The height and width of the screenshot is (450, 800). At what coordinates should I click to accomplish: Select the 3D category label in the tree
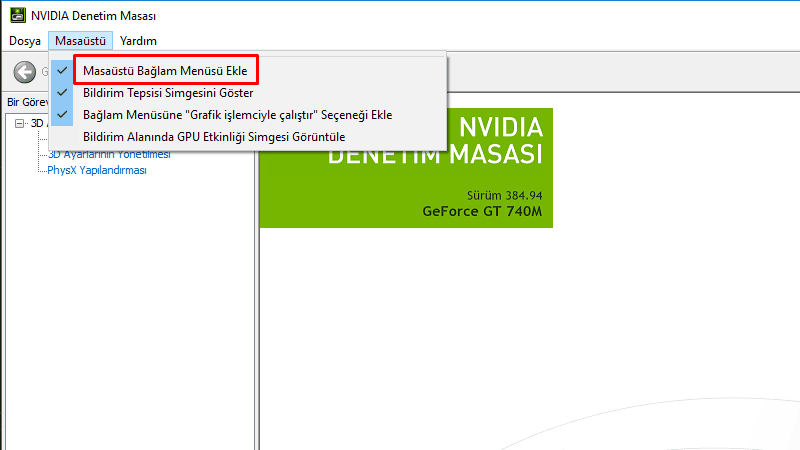37,123
